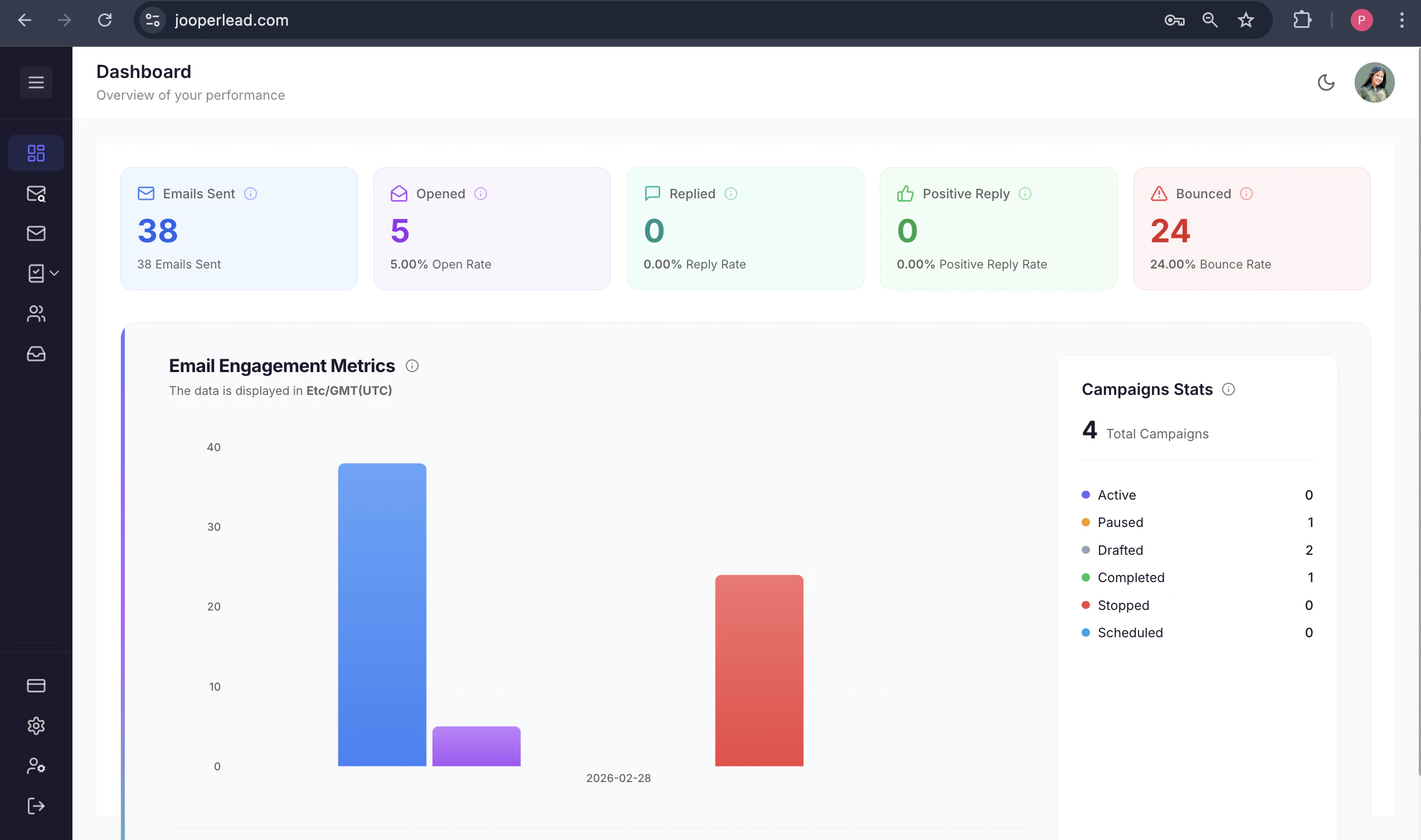
Task: Open Settings via the gear icon
Action: 36,726
